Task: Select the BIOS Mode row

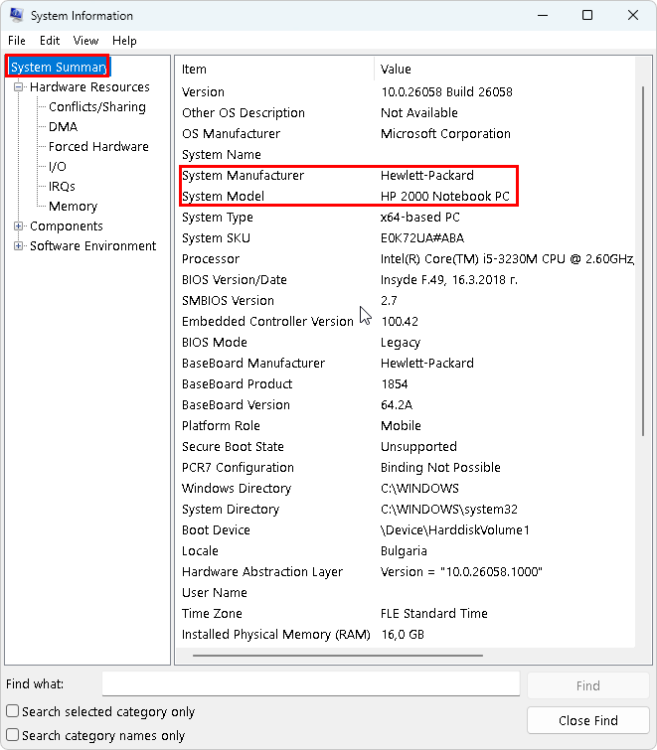Action: tap(405, 342)
